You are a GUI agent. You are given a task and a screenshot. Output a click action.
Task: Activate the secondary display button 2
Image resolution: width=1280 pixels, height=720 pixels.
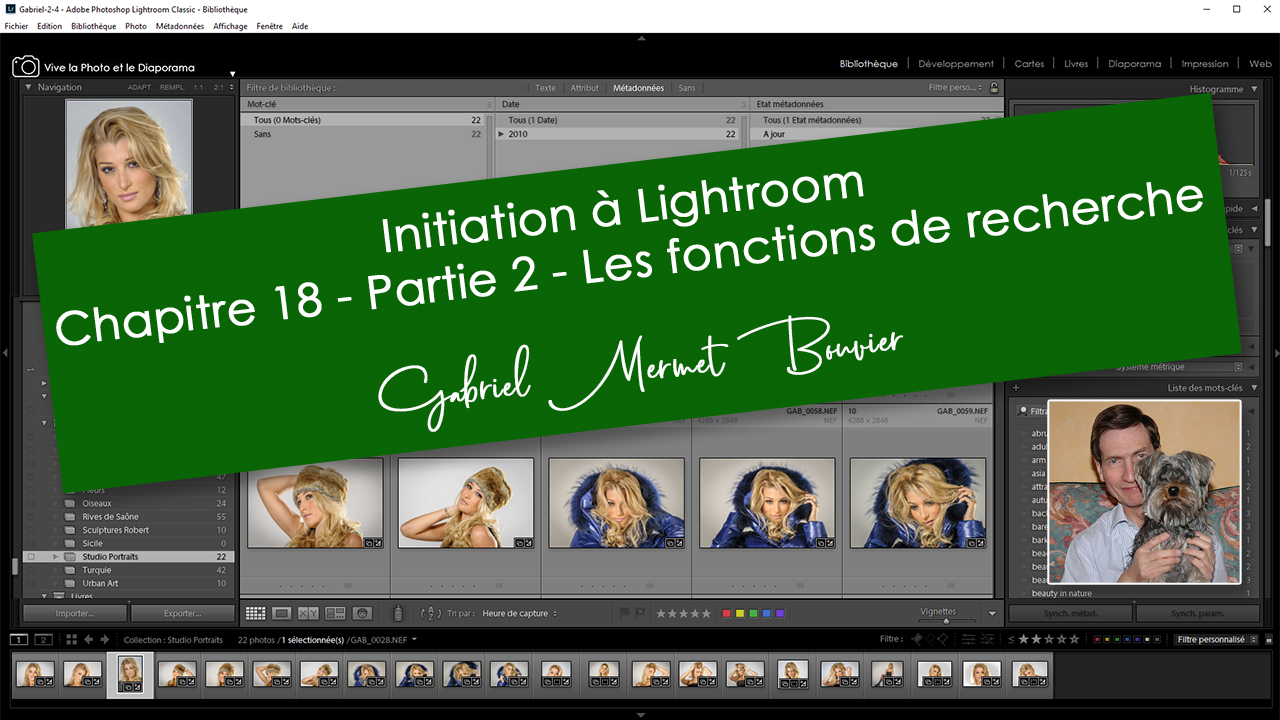click(x=43, y=639)
